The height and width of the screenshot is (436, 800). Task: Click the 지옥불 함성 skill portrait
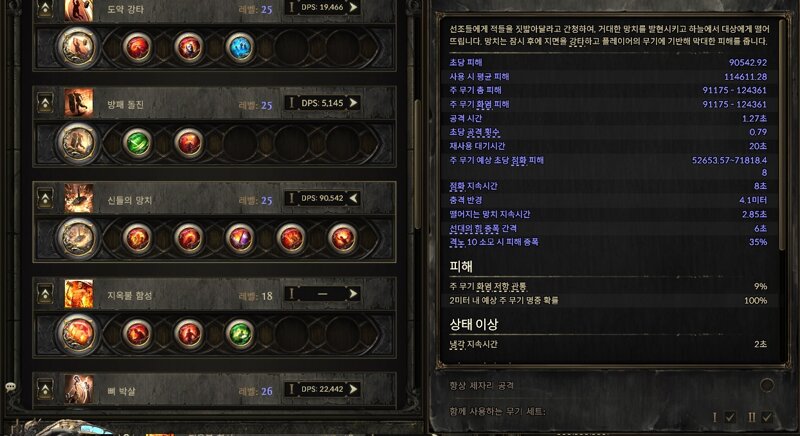point(79,294)
